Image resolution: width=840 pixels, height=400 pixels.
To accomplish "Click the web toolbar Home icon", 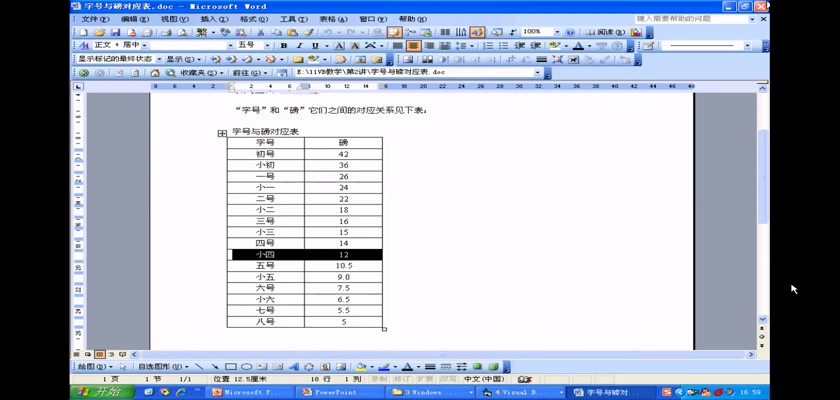I will click(155, 73).
